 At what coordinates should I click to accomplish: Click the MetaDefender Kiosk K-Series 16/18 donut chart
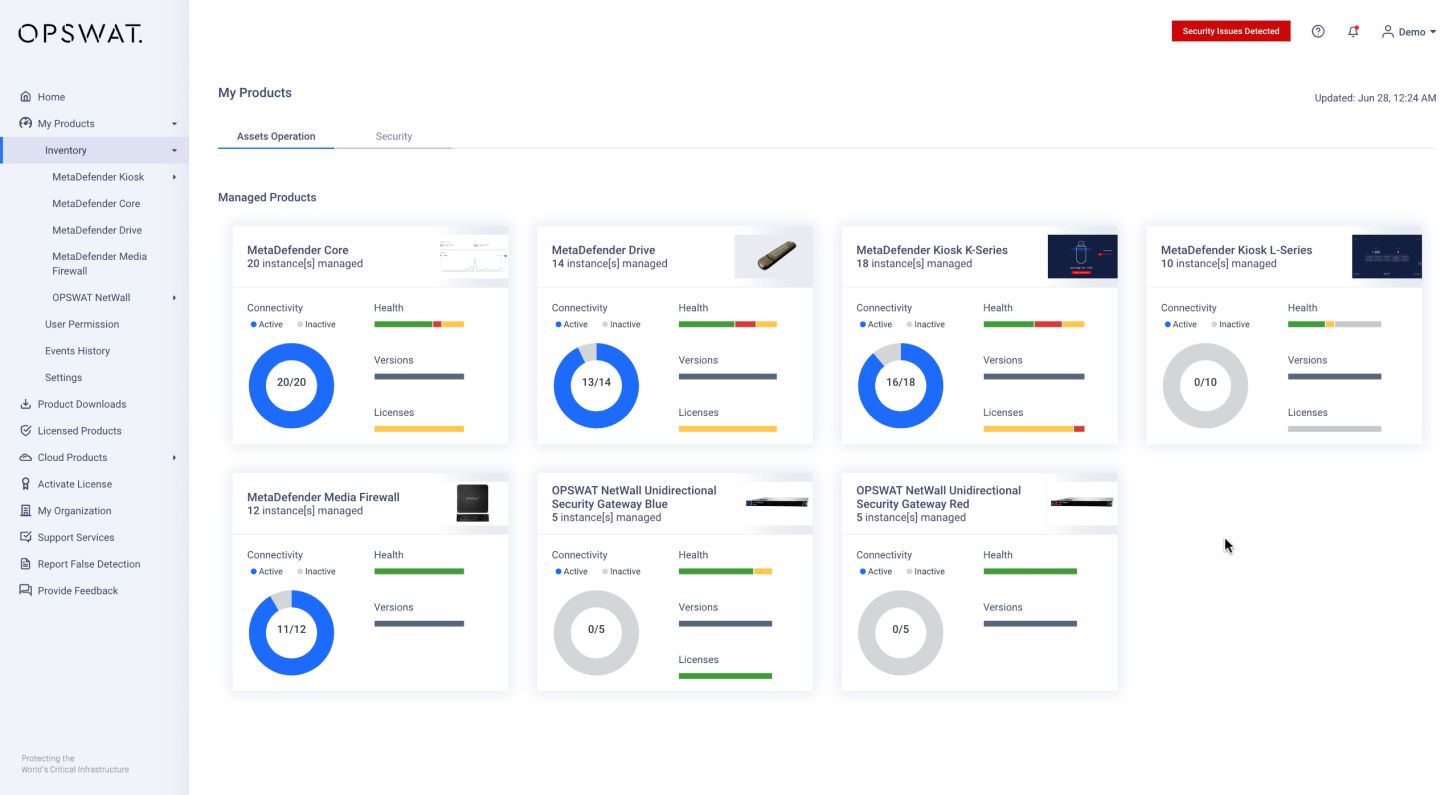[x=900, y=385]
